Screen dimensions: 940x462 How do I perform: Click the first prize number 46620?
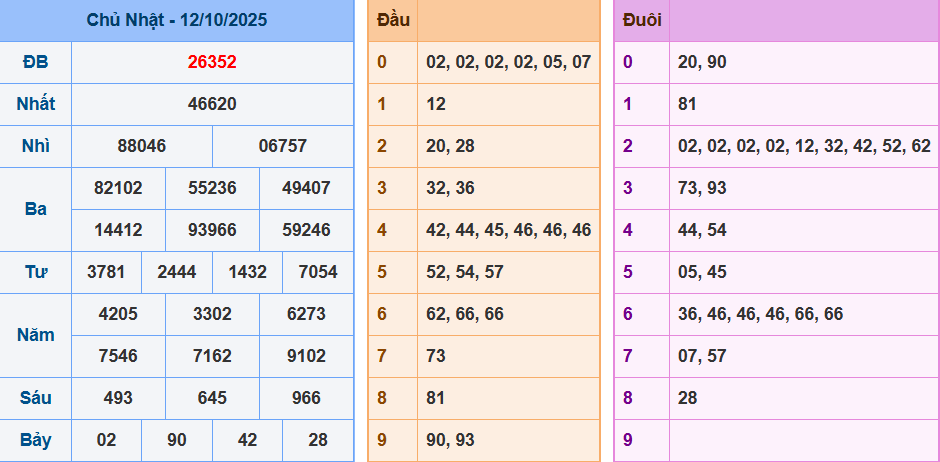(212, 104)
